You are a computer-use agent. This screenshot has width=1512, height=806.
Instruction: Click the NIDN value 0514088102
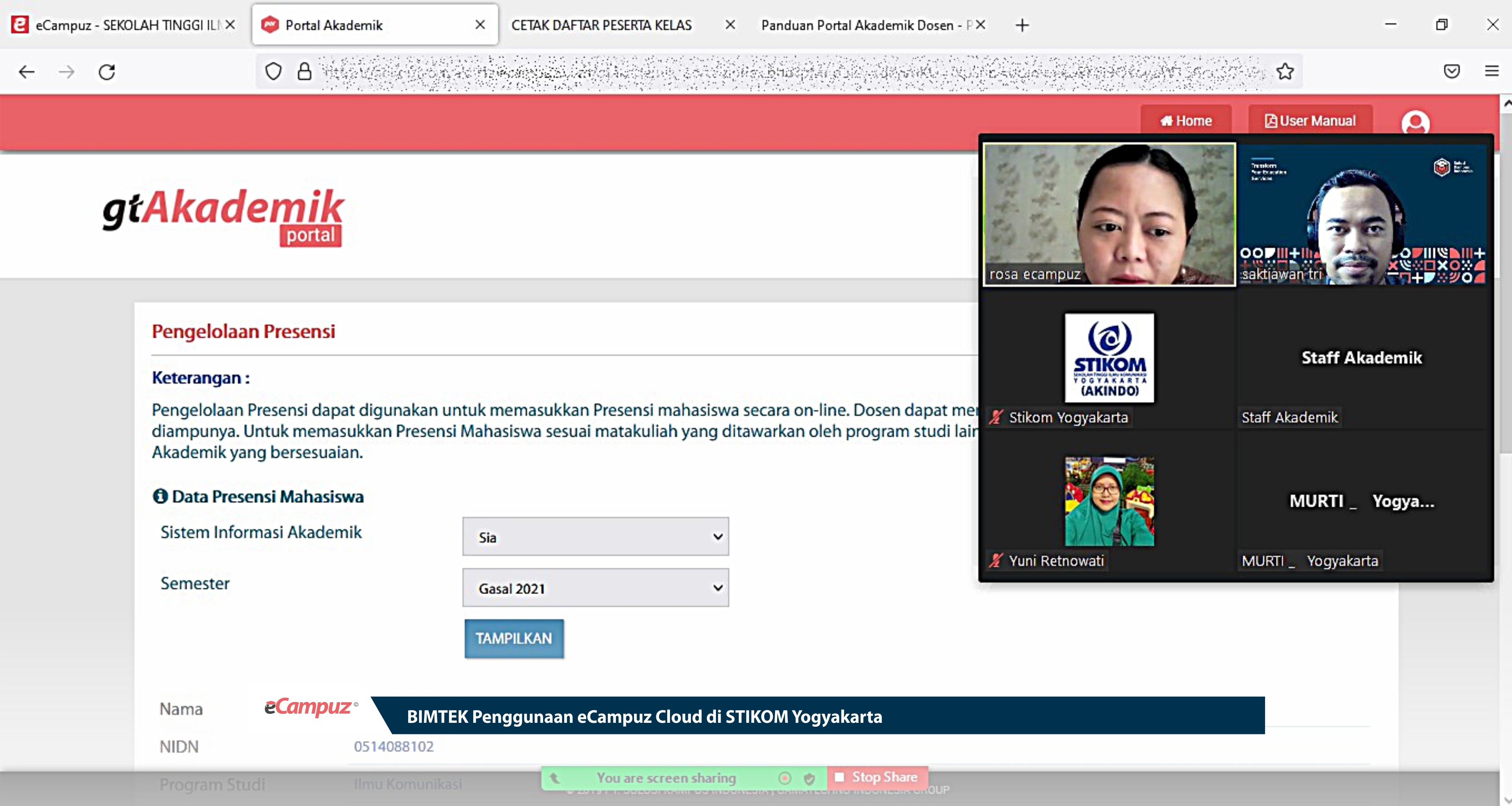[x=393, y=746]
